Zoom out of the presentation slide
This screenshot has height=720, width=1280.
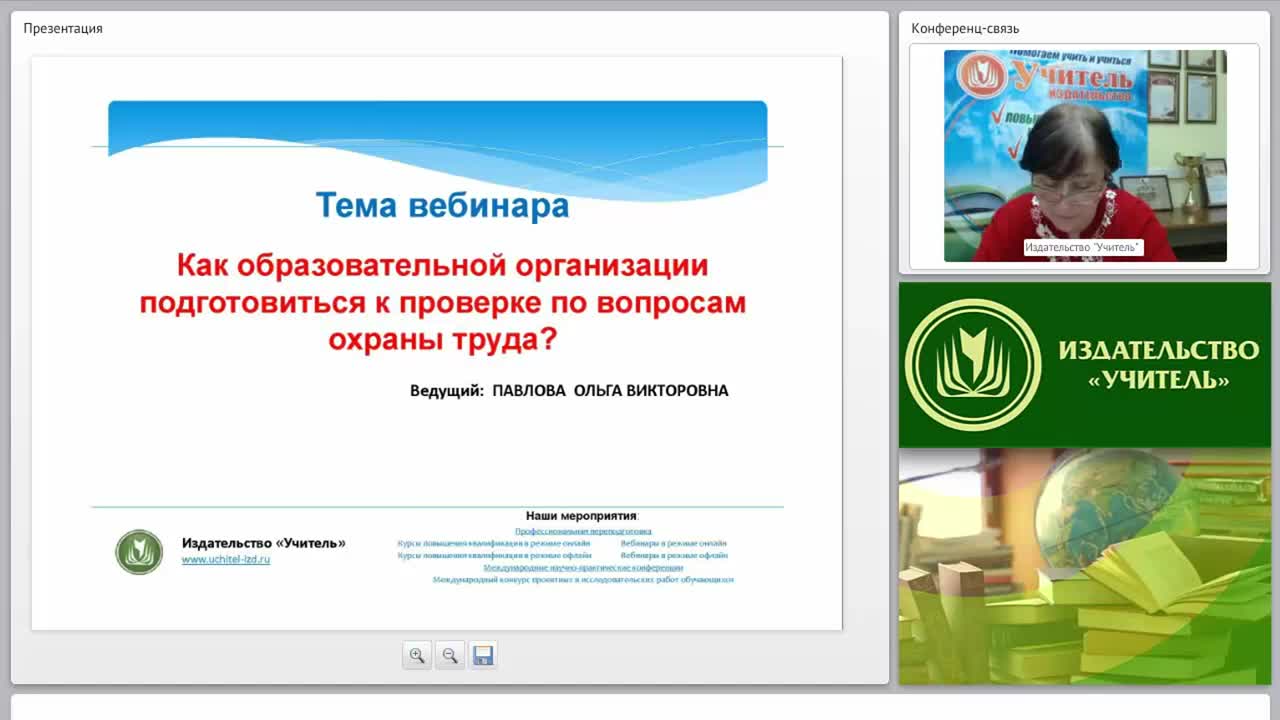pos(450,656)
